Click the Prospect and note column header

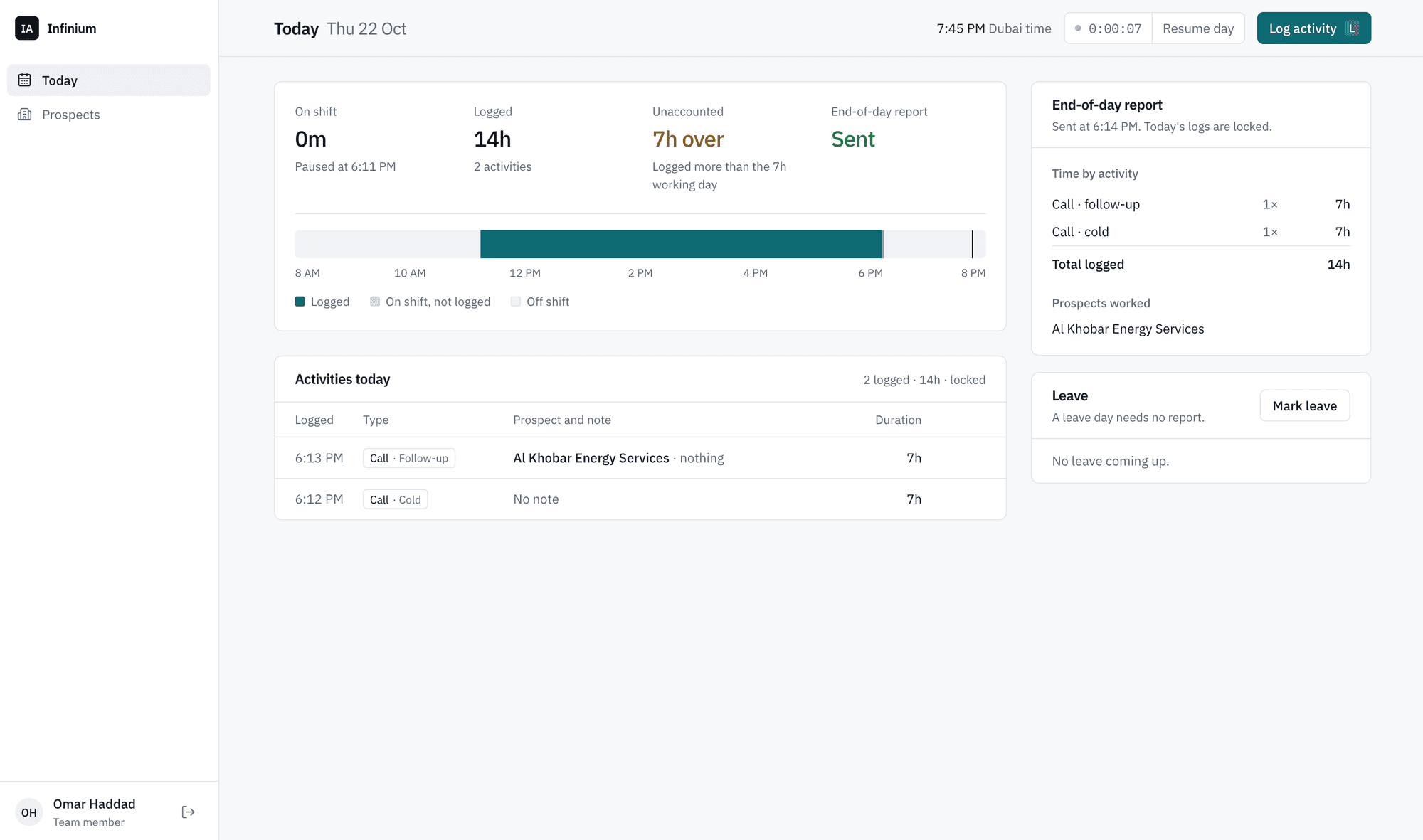(x=562, y=420)
